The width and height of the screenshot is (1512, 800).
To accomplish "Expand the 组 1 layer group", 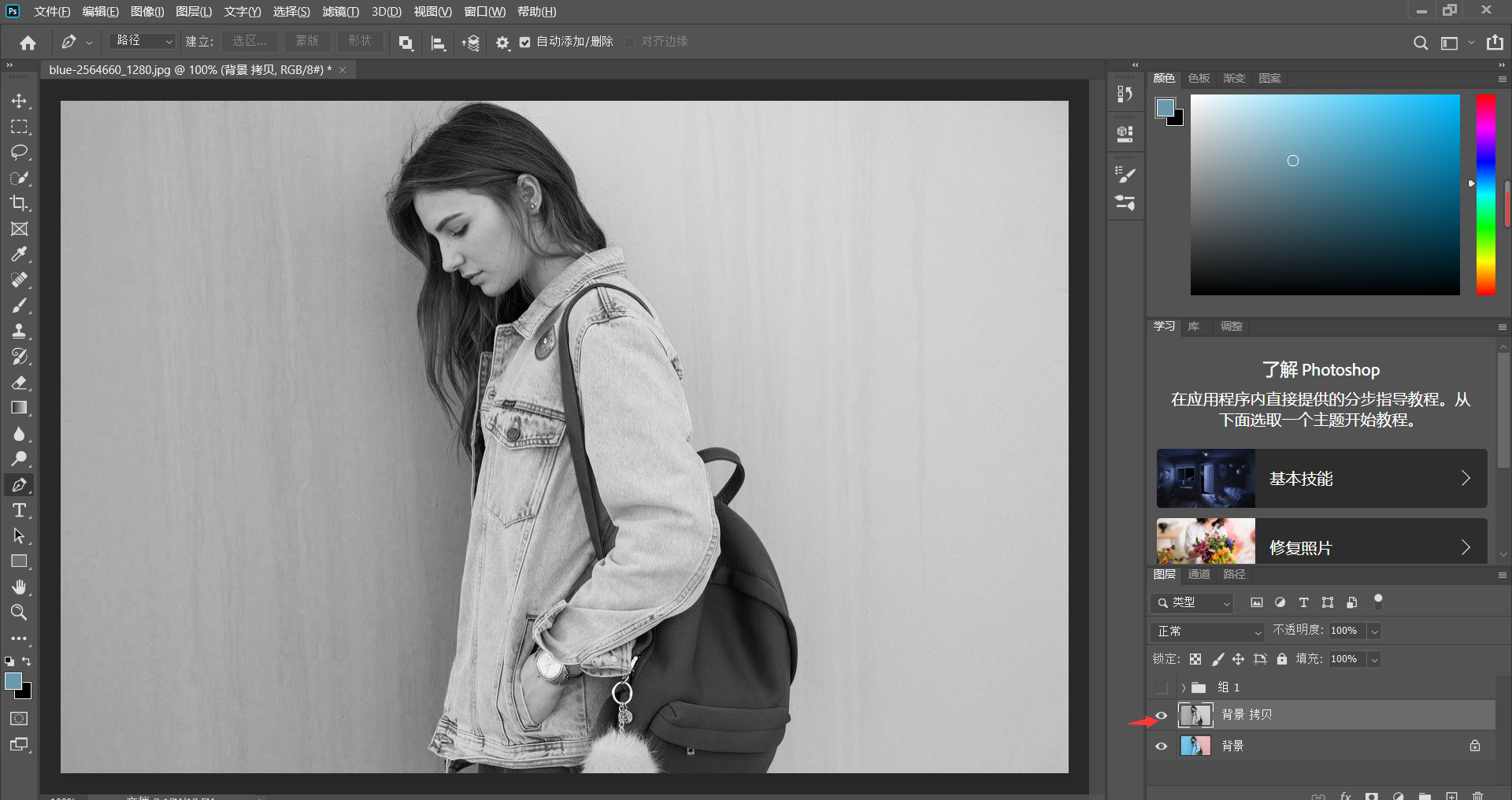I will coord(1183,687).
